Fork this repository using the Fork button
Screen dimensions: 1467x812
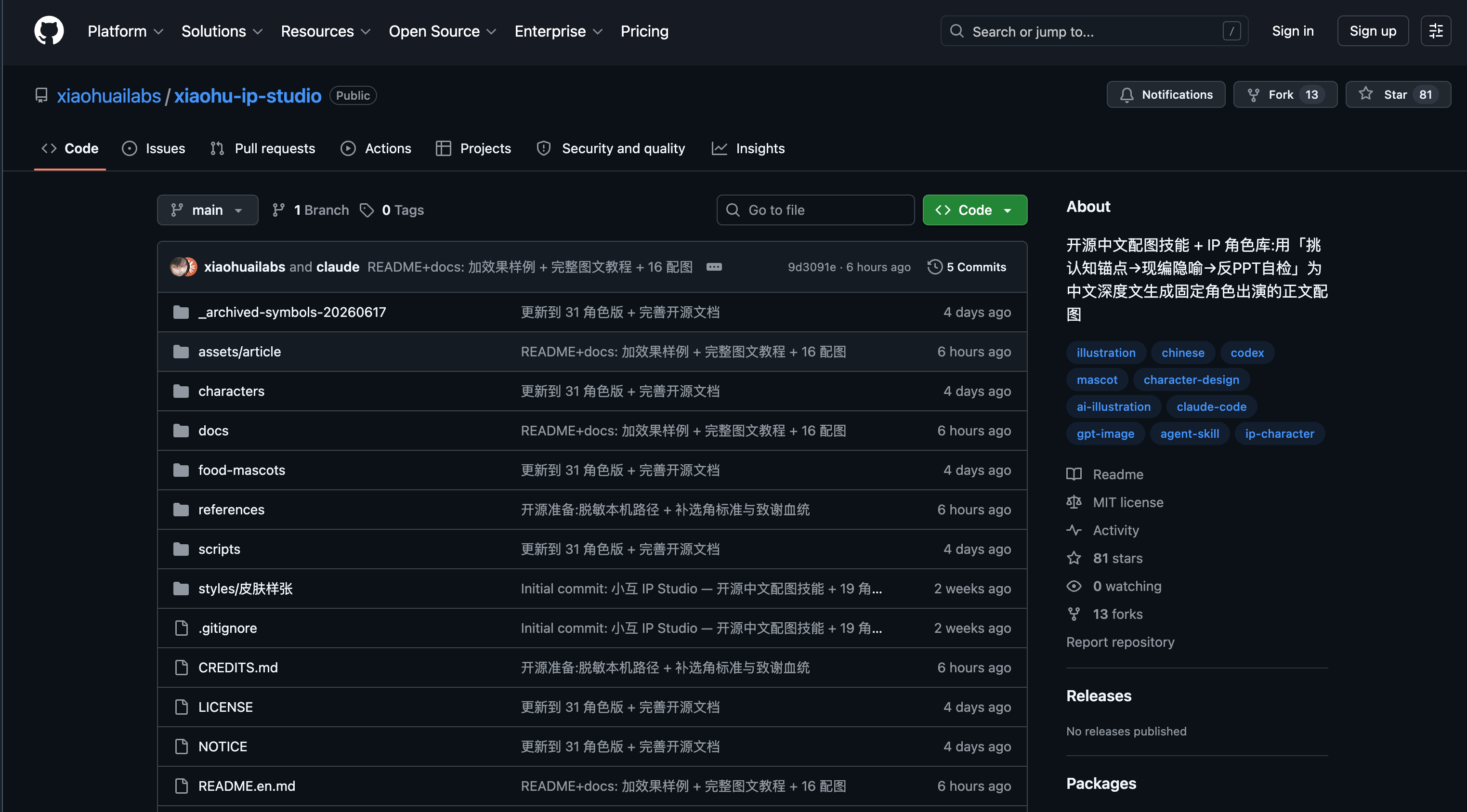pyautogui.click(x=1285, y=94)
